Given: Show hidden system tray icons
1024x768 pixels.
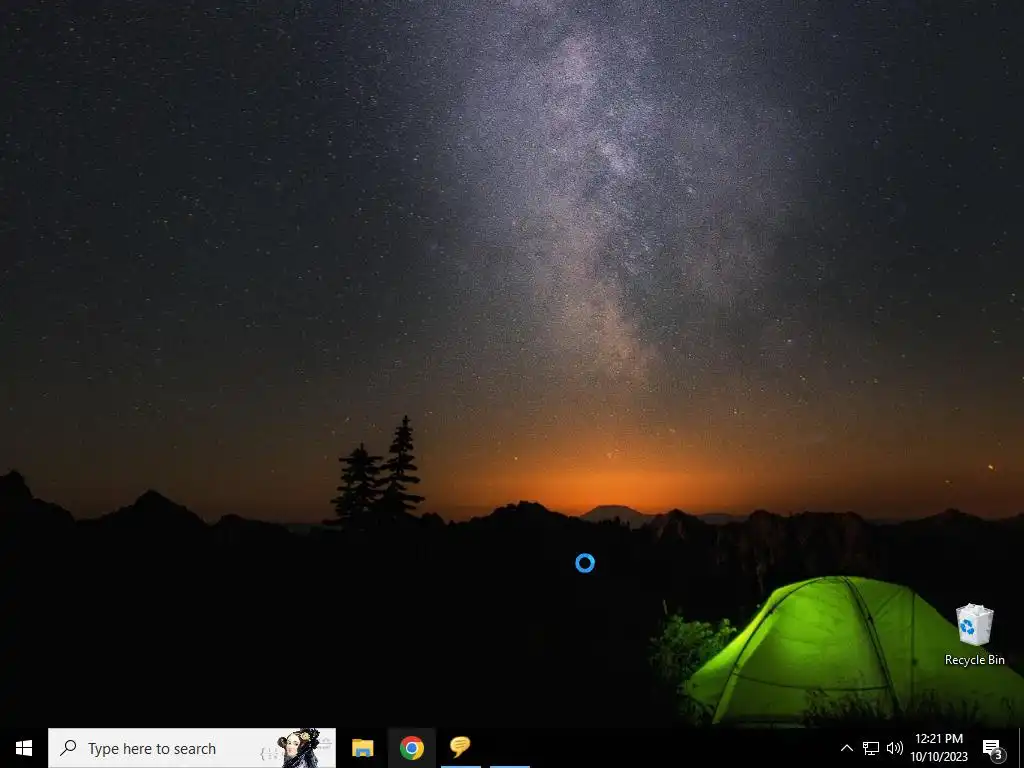Looking at the screenshot, I should tap(846, 748).
